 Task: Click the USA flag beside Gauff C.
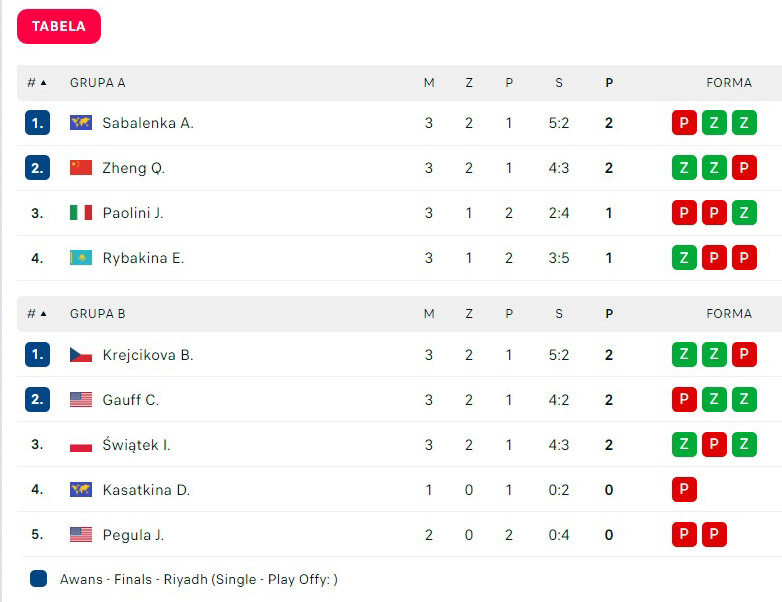pyautogui.click(x=81, y=400)
